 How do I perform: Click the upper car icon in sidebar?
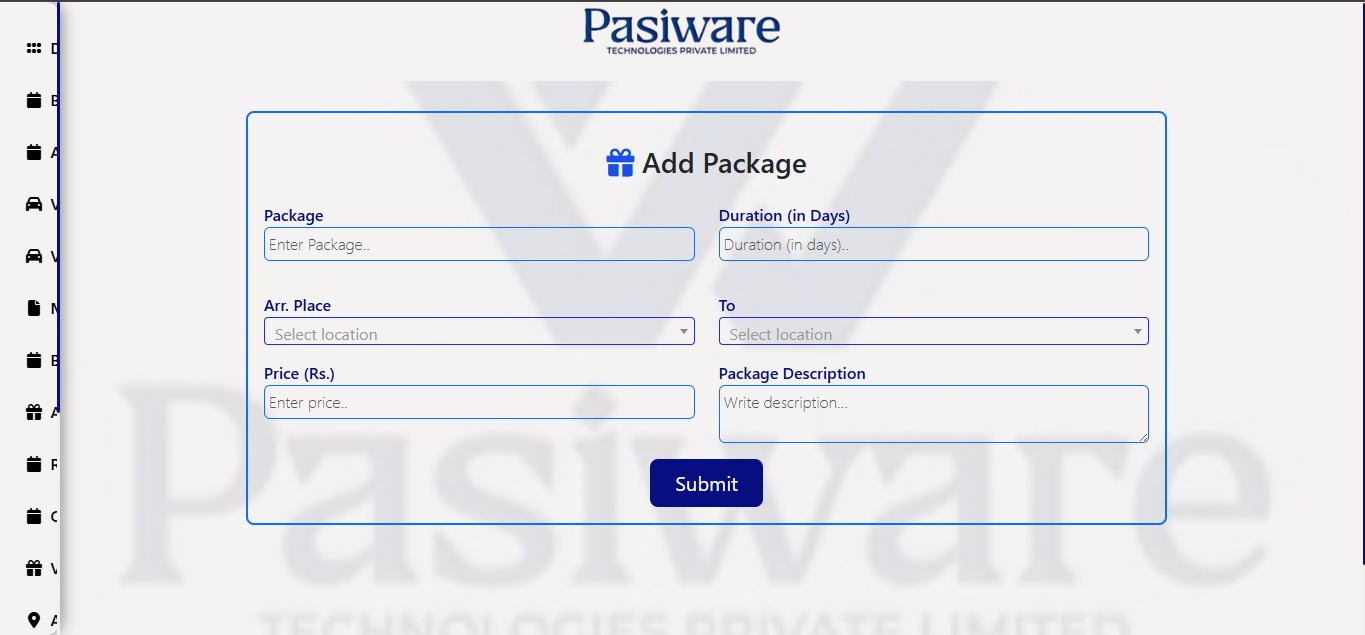34,204
